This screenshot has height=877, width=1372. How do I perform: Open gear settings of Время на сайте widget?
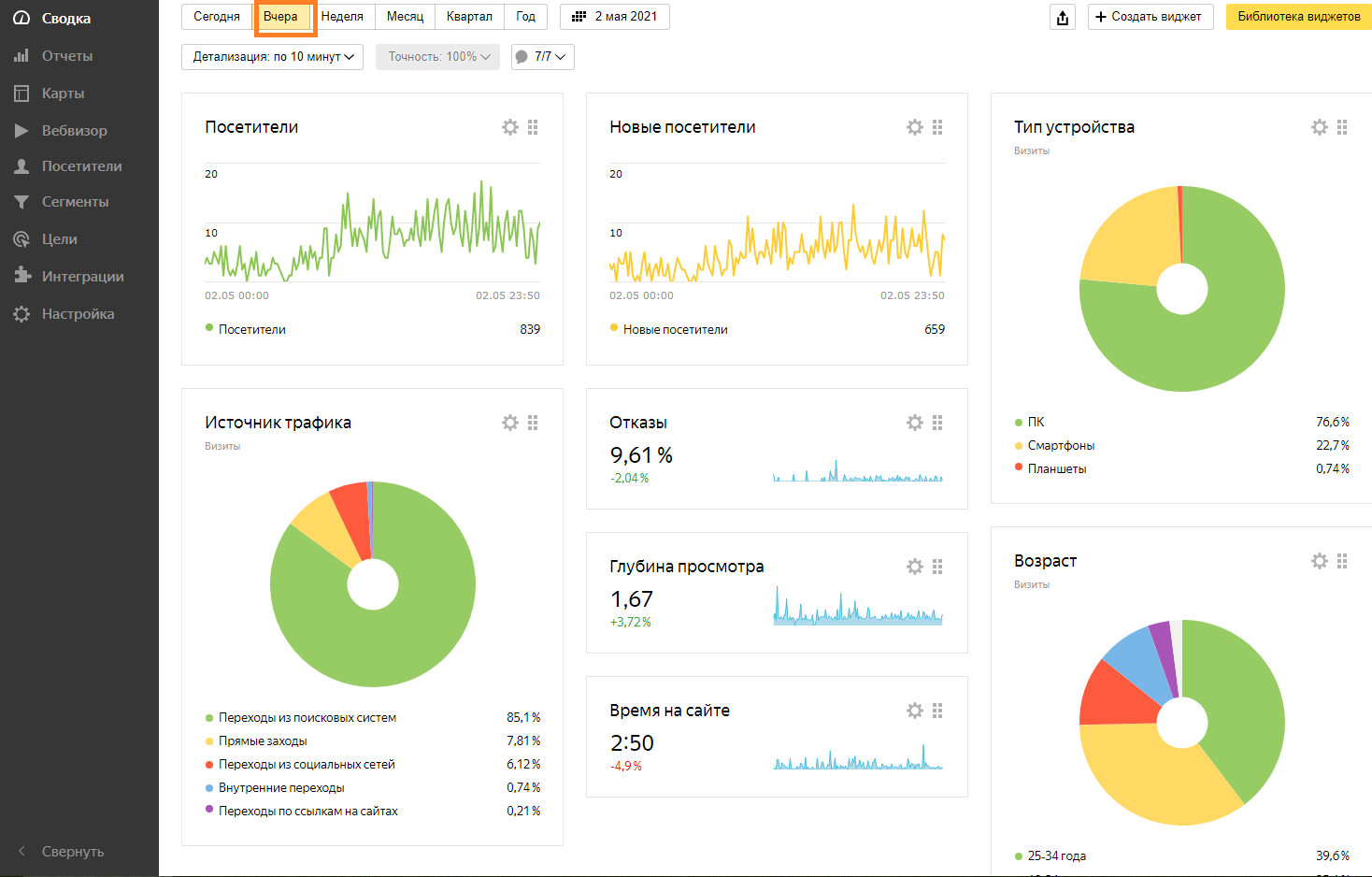tap(914, 711)
